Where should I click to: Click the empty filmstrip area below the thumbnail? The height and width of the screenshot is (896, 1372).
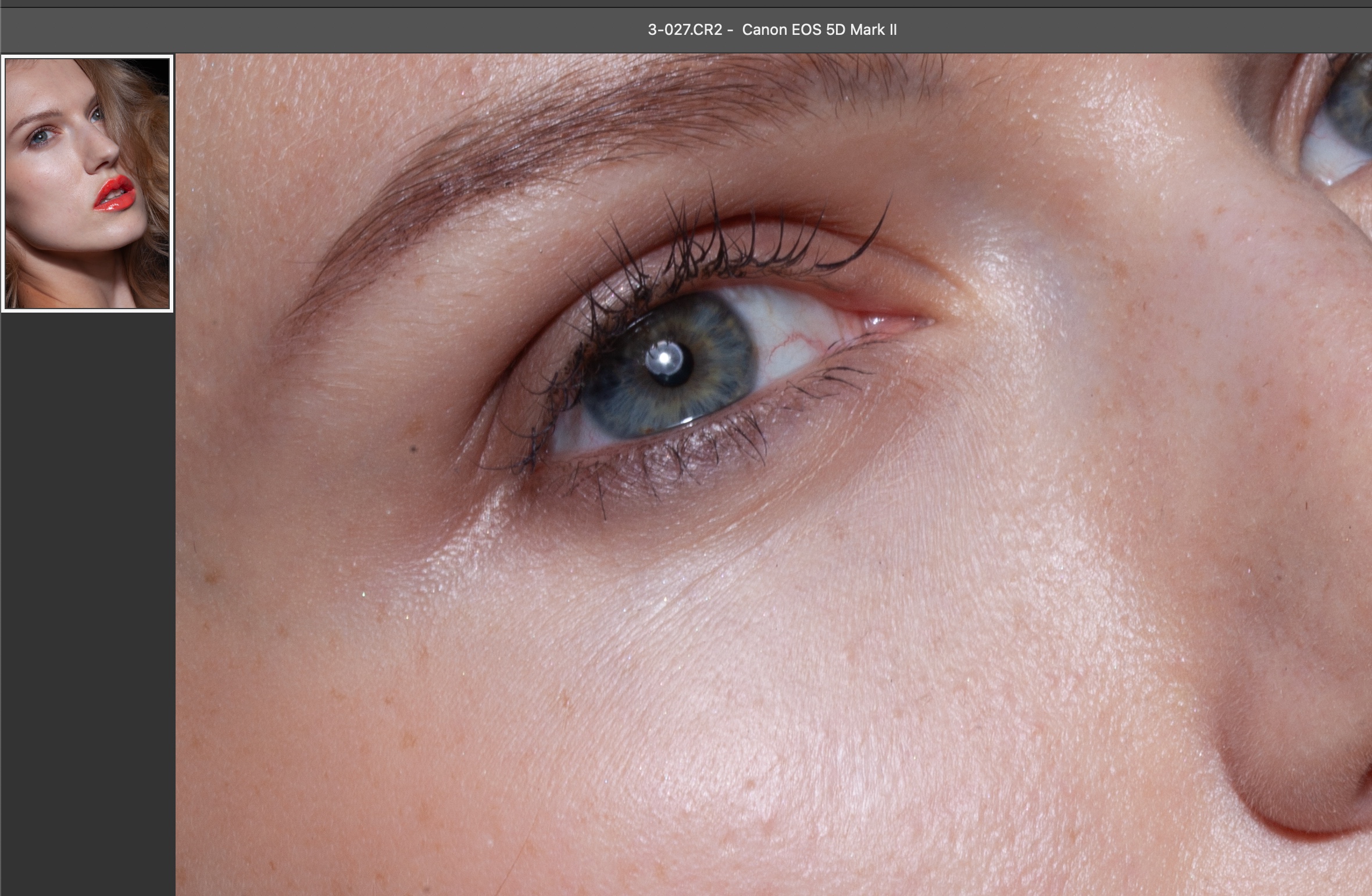coord(87,581)
